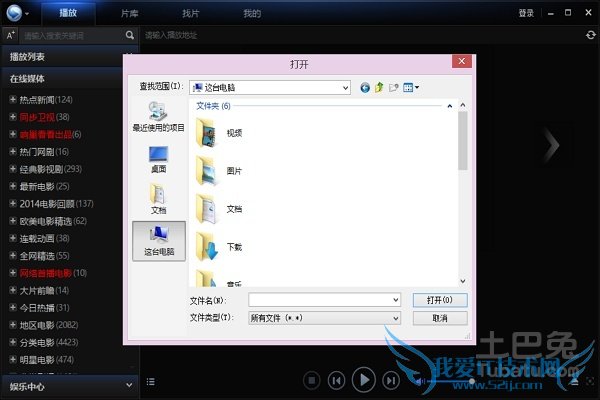The height and width of the screenshot is (400, 600).
Task: Click the search magnifier icon
Action: point(130,36)
